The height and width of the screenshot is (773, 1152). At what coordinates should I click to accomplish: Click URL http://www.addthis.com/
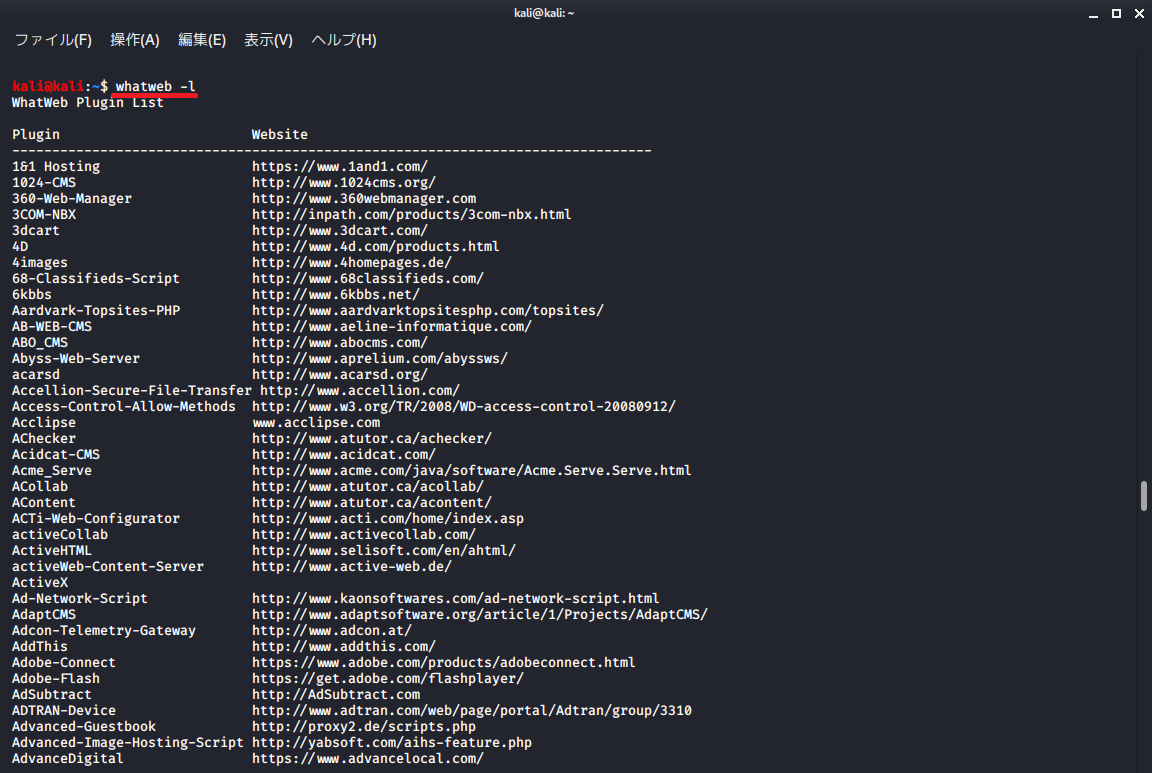point(344,647)
